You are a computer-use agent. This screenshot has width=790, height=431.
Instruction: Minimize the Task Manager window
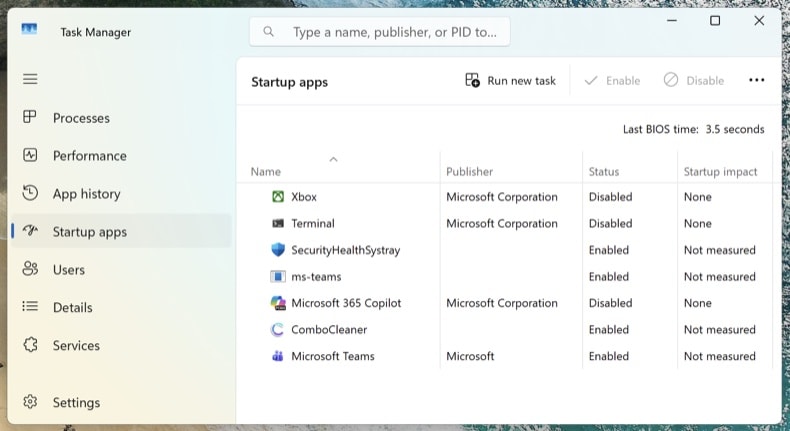[x=672, y=21]
